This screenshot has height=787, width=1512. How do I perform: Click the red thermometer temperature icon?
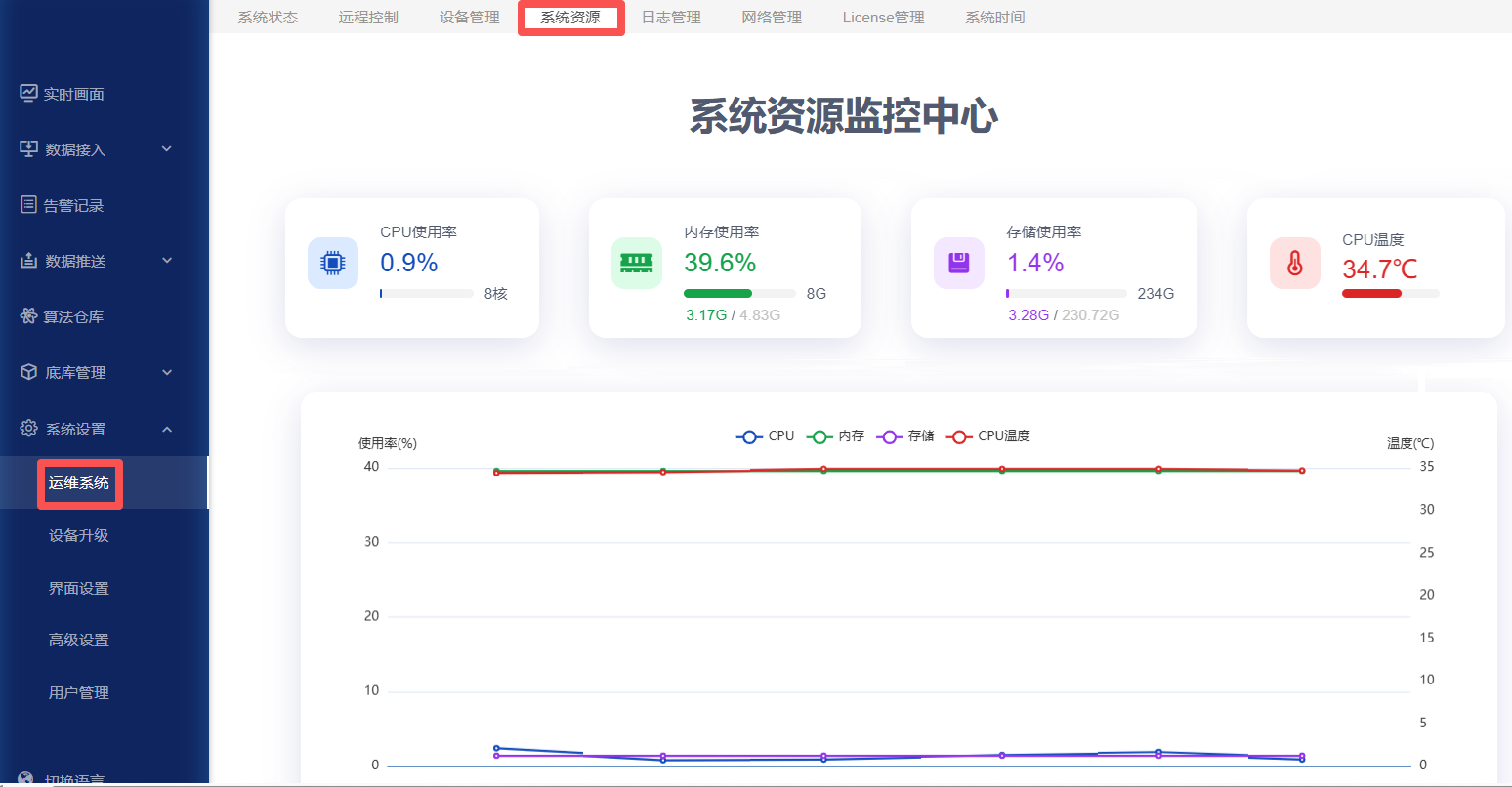pyautogui.click(x=1295, y=264)
